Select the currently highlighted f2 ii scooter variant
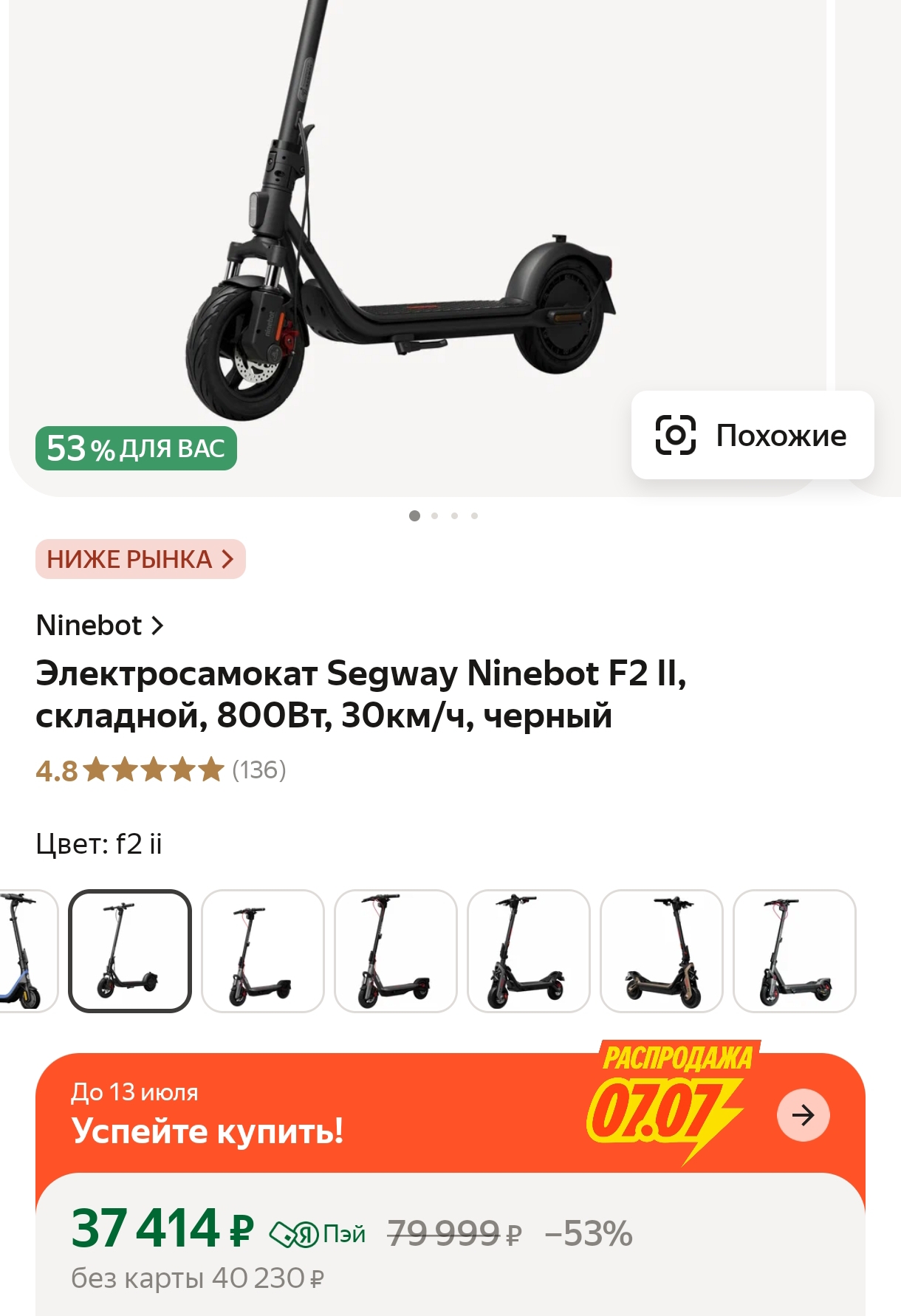 [130, 950]
